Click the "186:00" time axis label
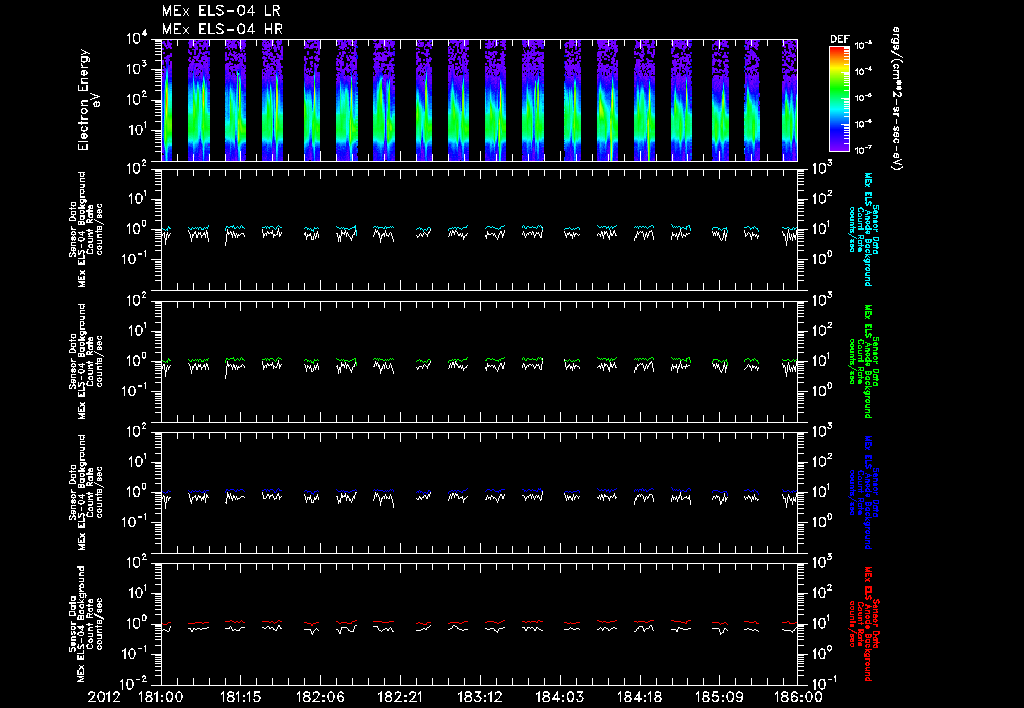 [x=798, y=697]
